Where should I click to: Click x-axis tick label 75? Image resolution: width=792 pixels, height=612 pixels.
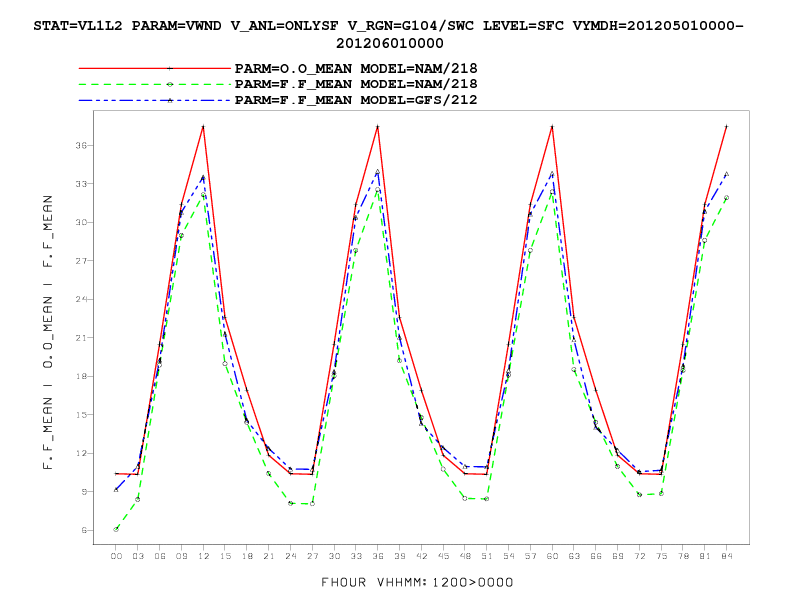[661, 556]
